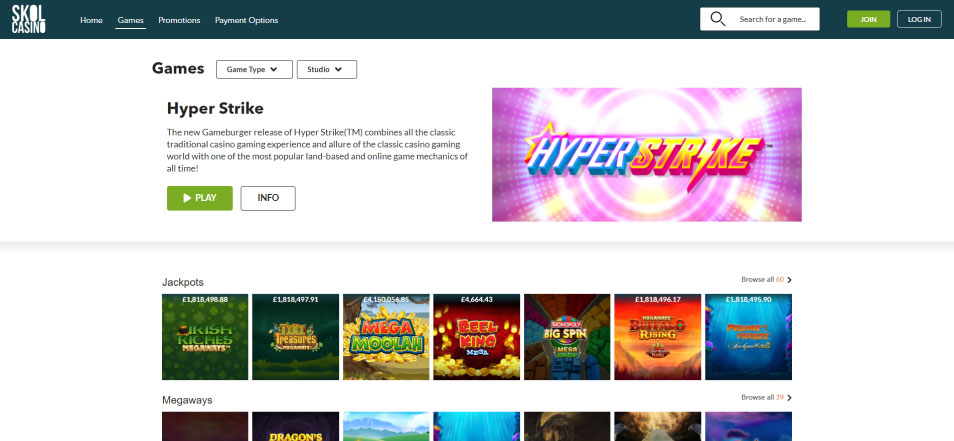Click the Games page heading
The image size is (954, 441).
pyautogui.click(x=178, y=69)
